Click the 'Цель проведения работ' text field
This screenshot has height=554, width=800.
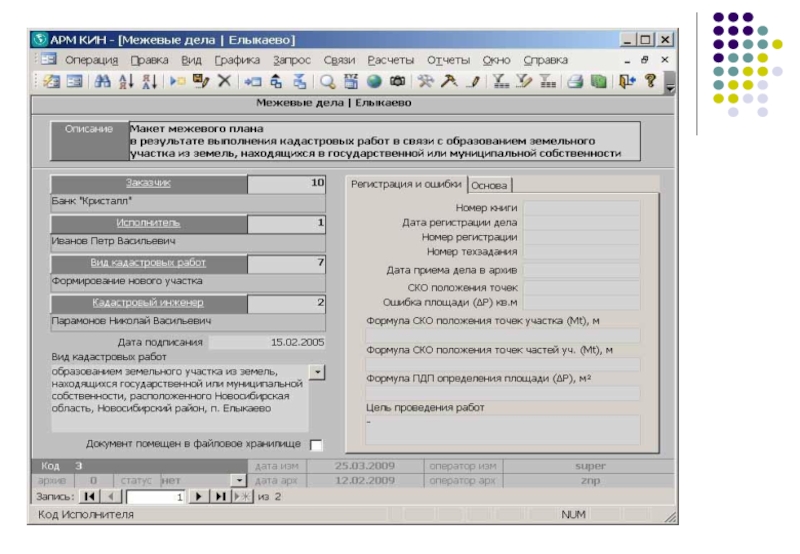(x=502, y=430)
